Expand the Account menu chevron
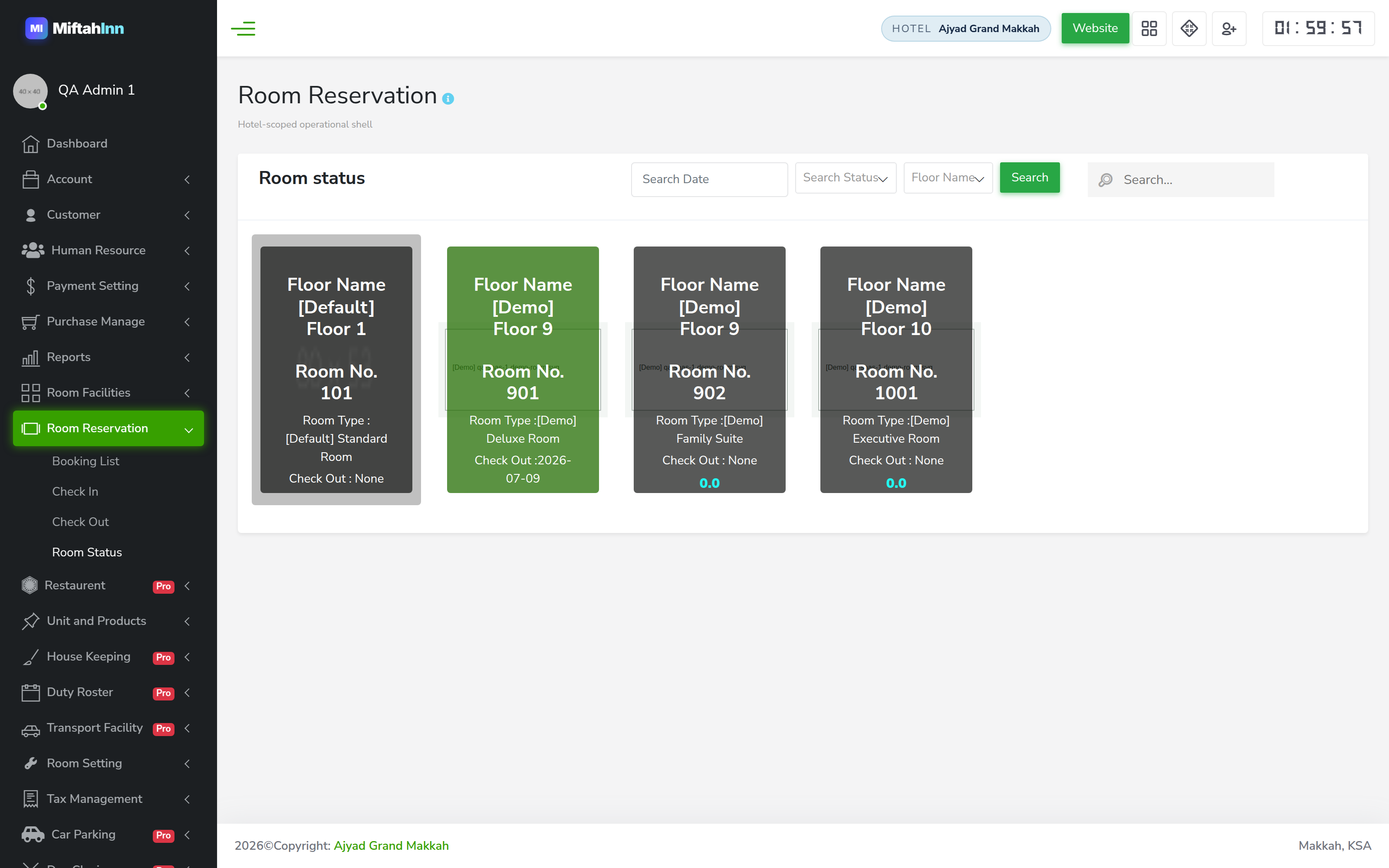Screen dimensions: 1389x868 point(187,180)
